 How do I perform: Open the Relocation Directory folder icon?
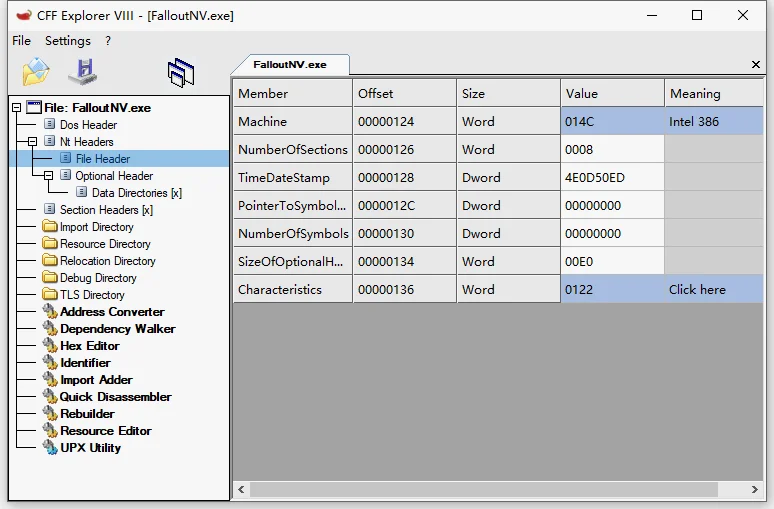coord(50,260)
